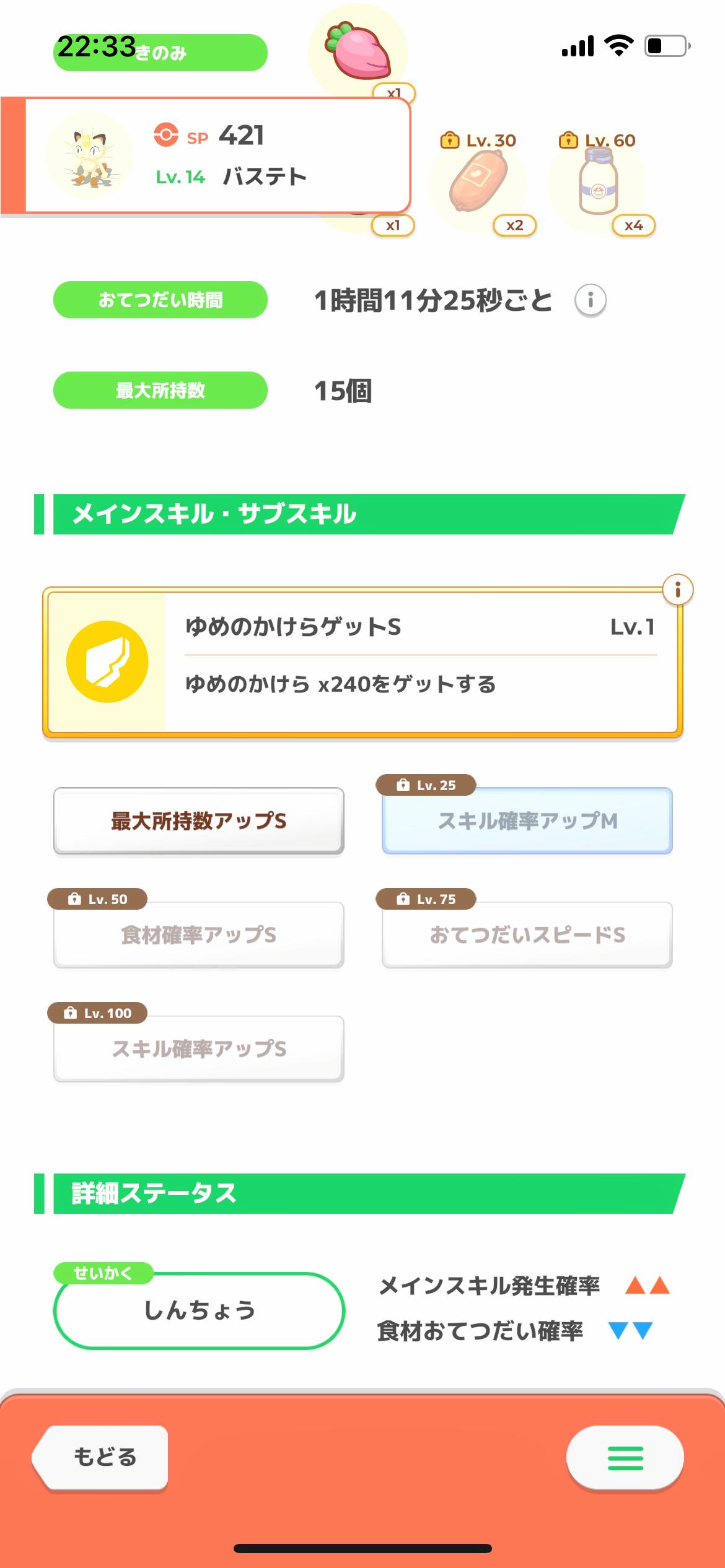Open info for おてつだい時間 helping interval

[x=590, y=301]
